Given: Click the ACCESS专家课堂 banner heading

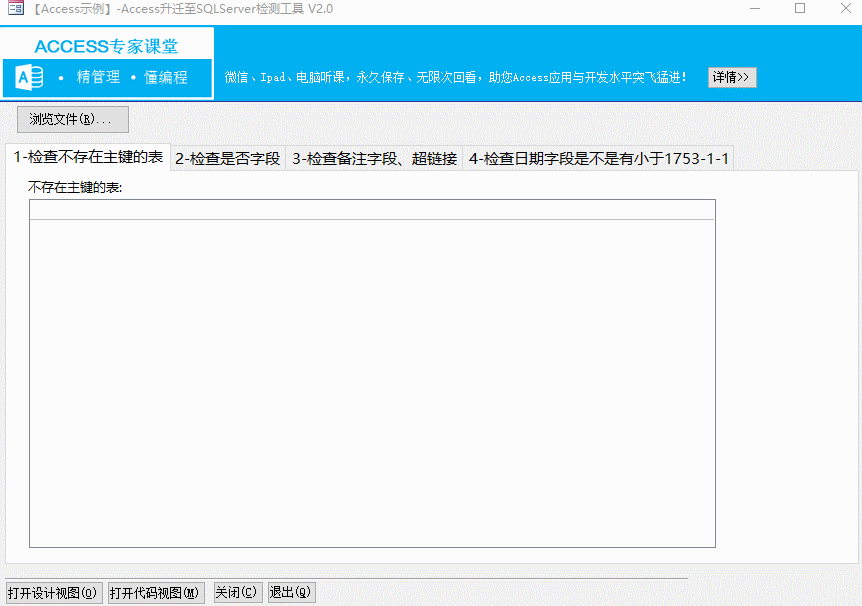Looking at the screenshot, I should 106,46.
